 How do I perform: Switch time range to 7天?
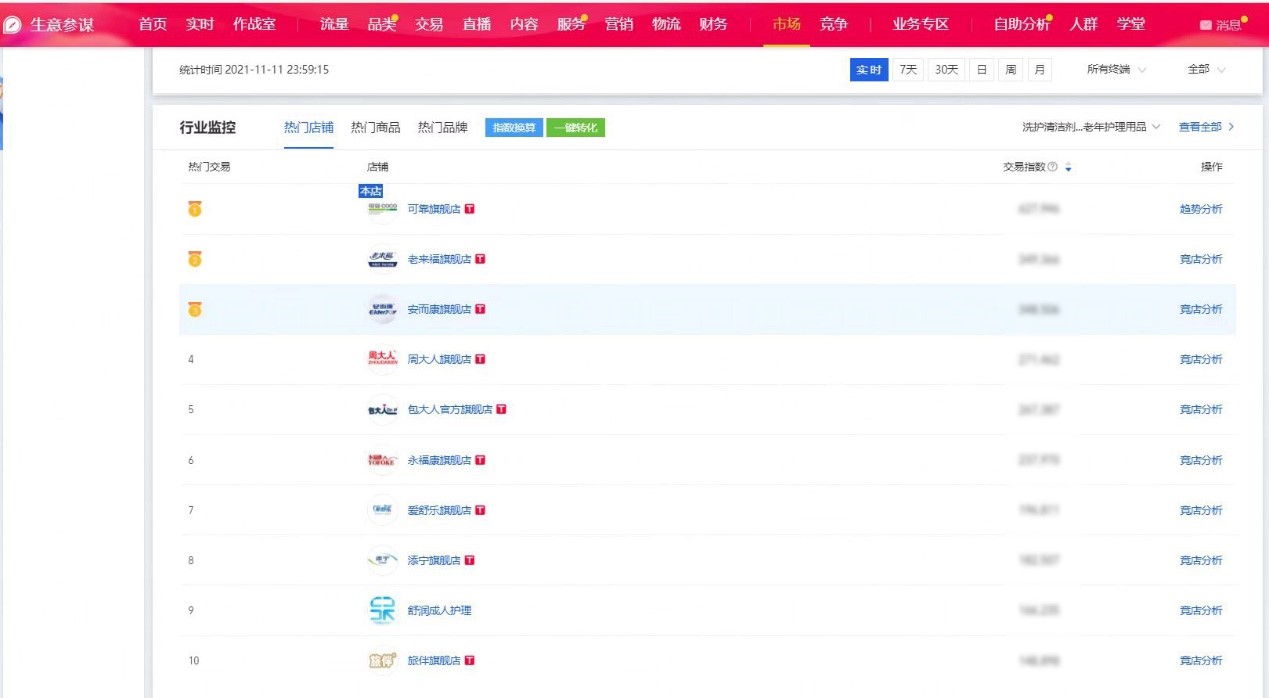[x=908, y=70]
